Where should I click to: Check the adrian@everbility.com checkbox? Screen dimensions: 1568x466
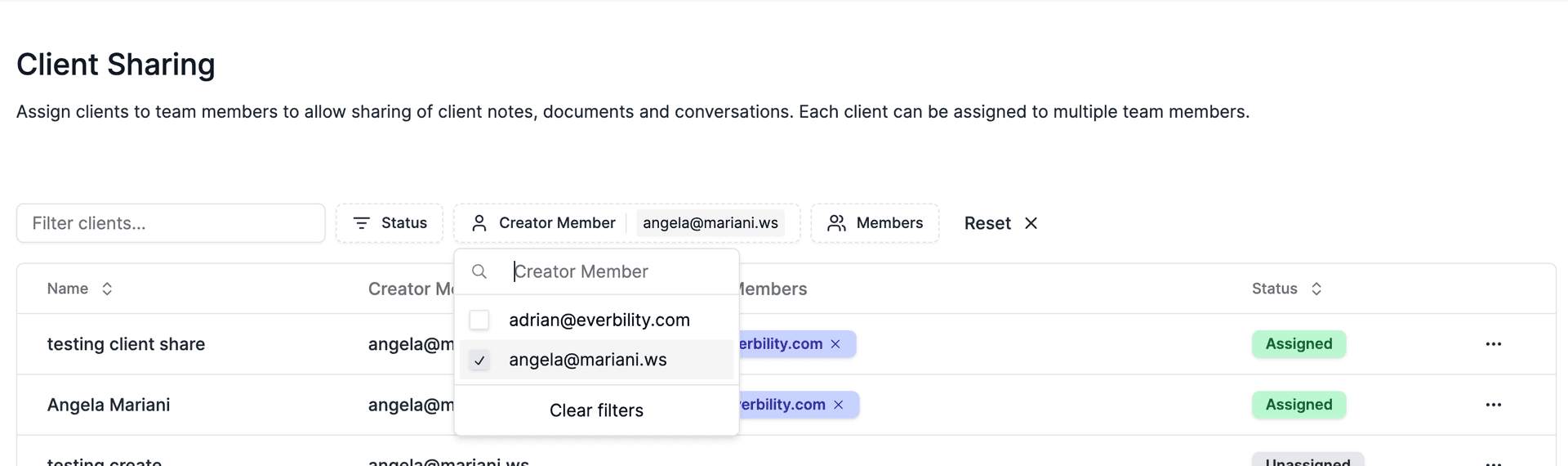pyautogui.click(x=479, y=320)
